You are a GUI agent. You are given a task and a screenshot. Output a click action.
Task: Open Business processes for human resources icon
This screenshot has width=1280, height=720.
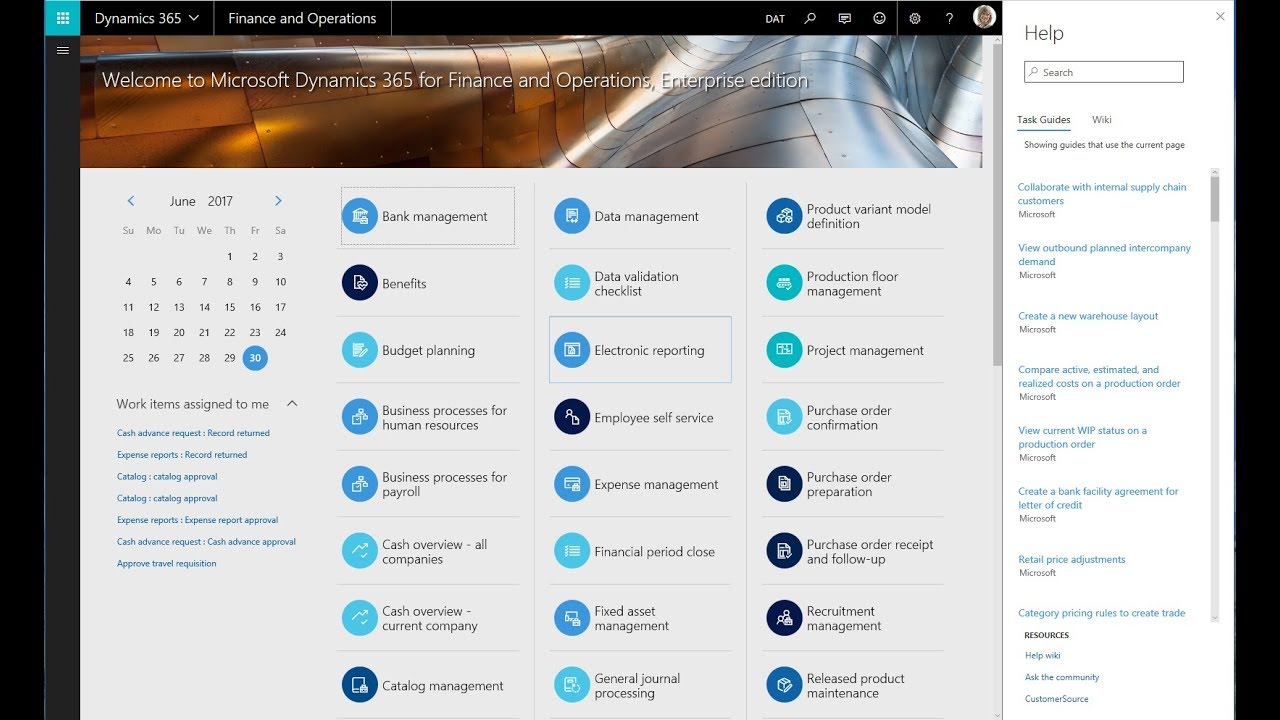[360, 417]
